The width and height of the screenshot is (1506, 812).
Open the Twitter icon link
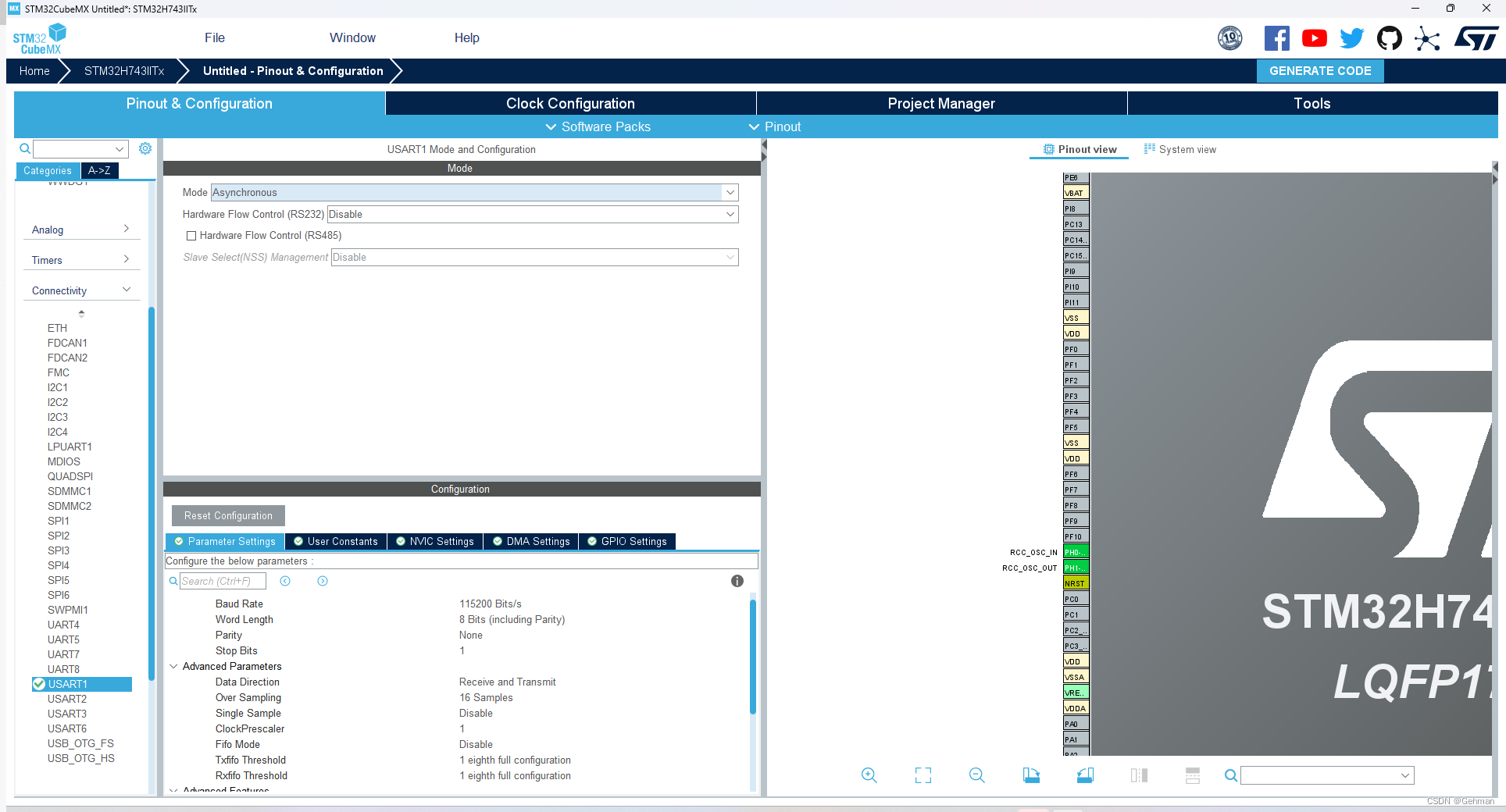click(1351, 38)
